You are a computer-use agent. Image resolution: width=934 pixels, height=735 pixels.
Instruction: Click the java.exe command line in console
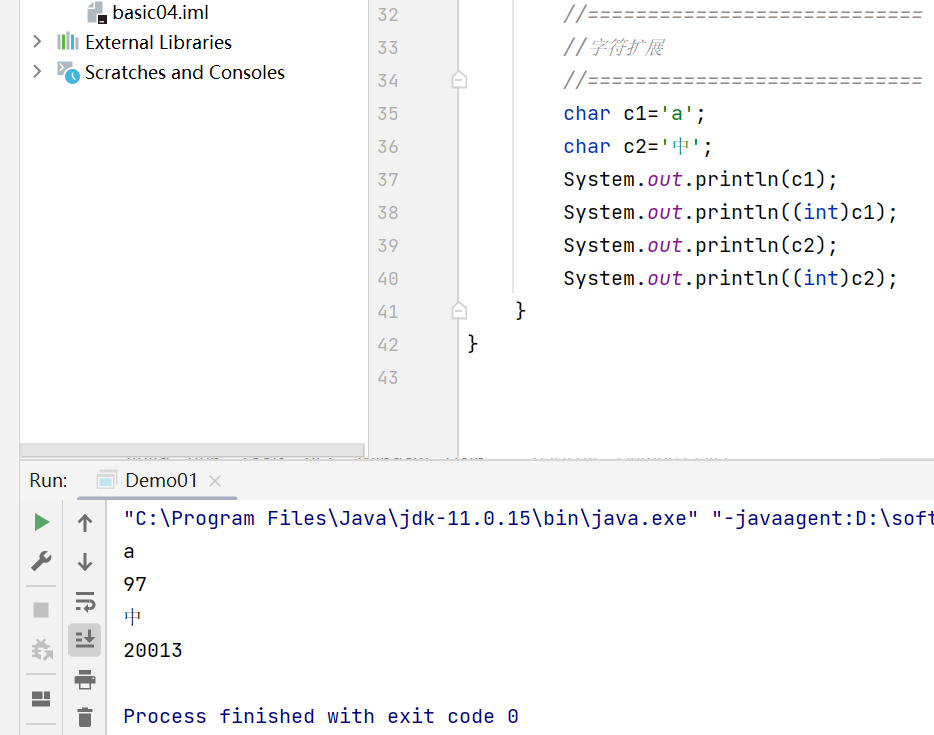[528, 518]
